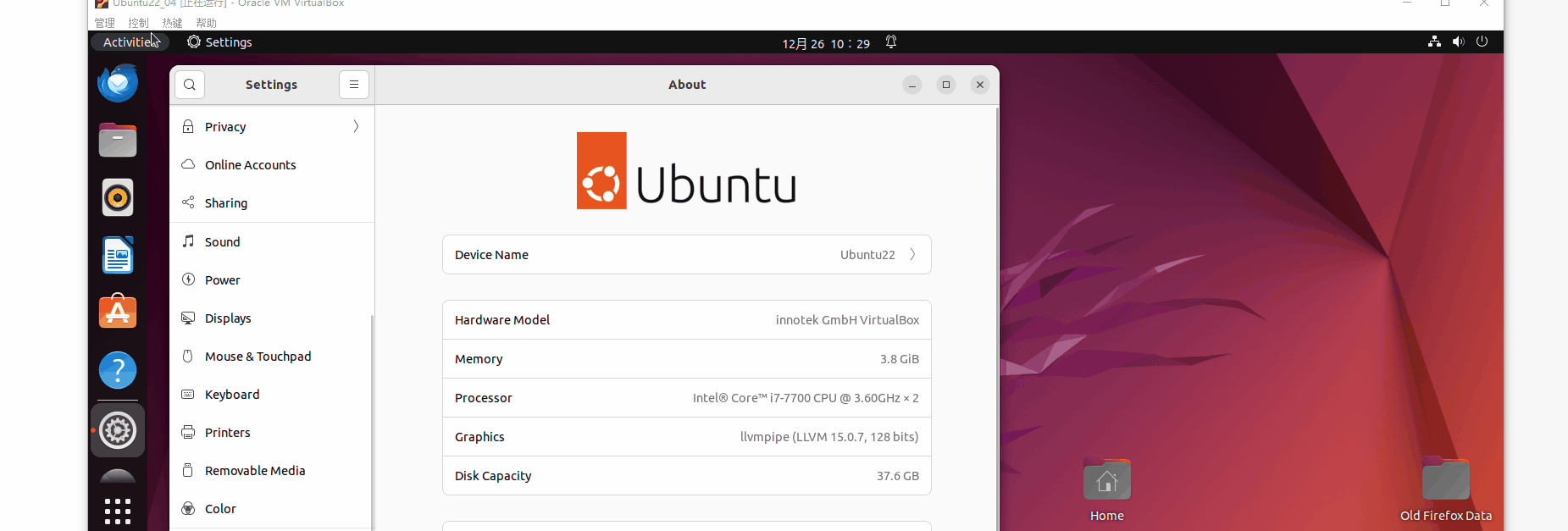Open the VirtualBox 管理 menu
The image size is (1568, 531).
pos(104,23)
